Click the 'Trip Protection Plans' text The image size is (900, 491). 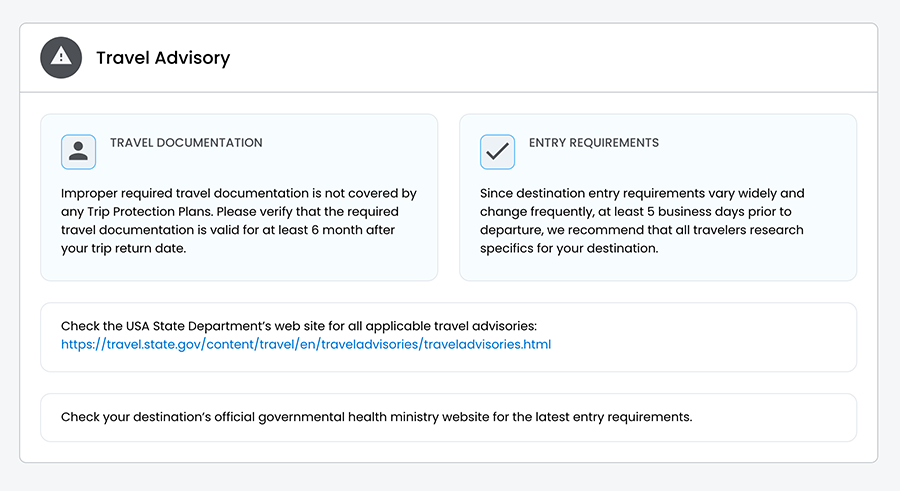tap(149, 212)
